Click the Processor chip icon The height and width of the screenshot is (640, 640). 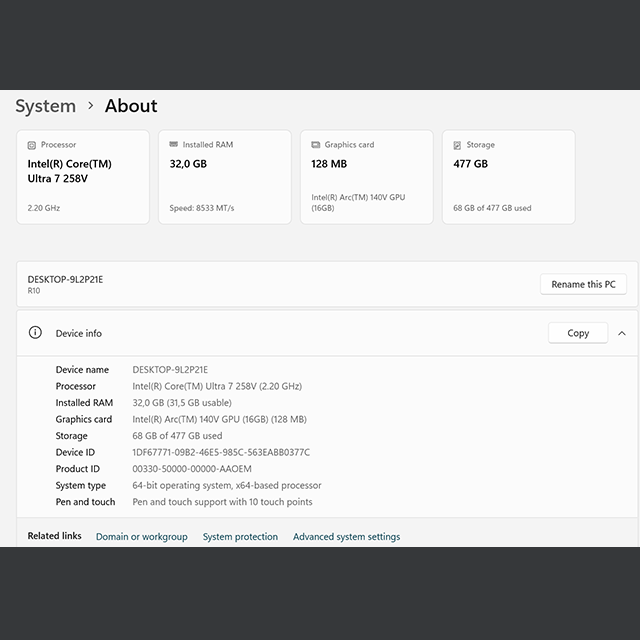[x=31, y=145]
